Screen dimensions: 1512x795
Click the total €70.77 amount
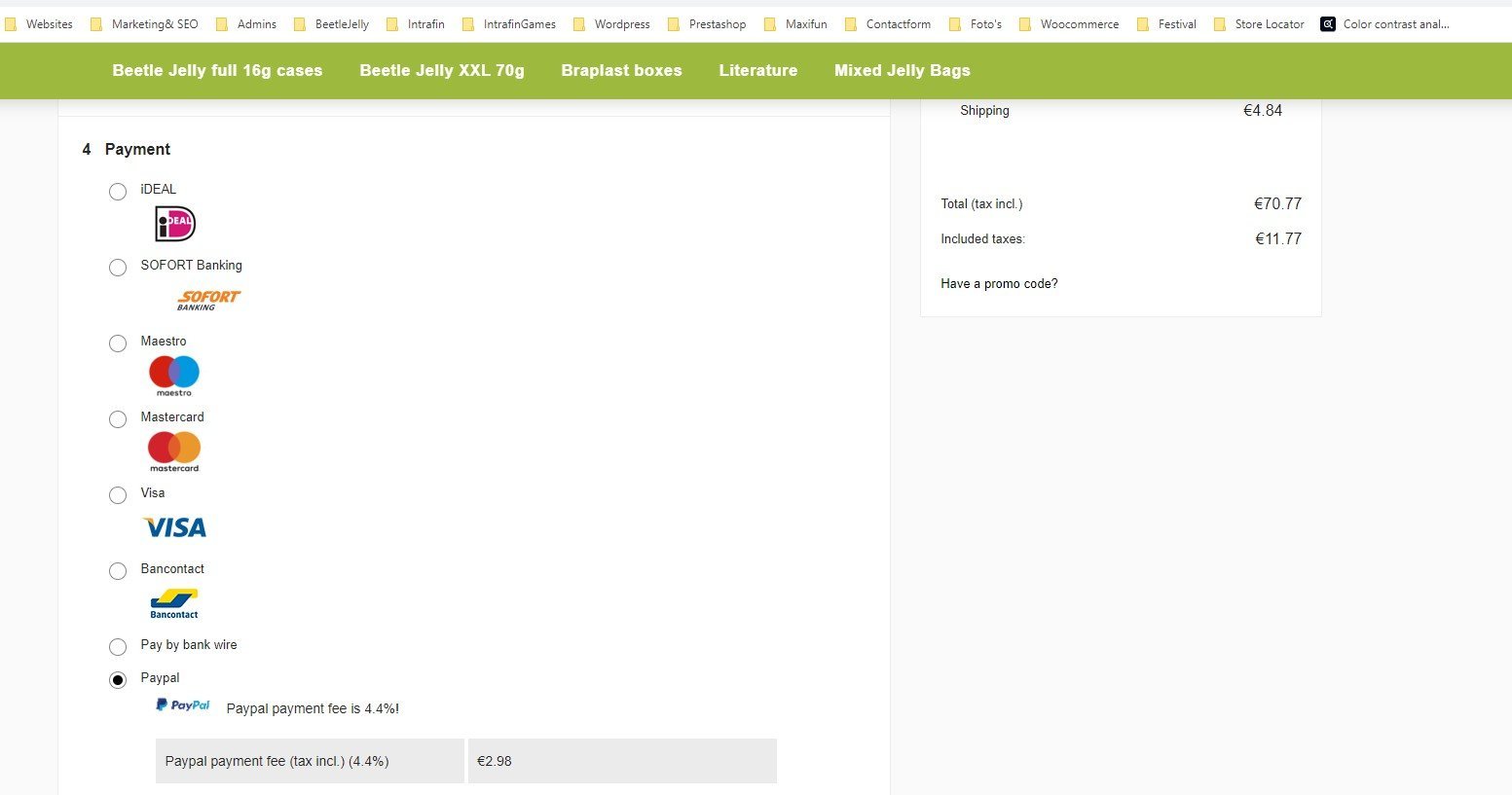[x=1277, y=204]
